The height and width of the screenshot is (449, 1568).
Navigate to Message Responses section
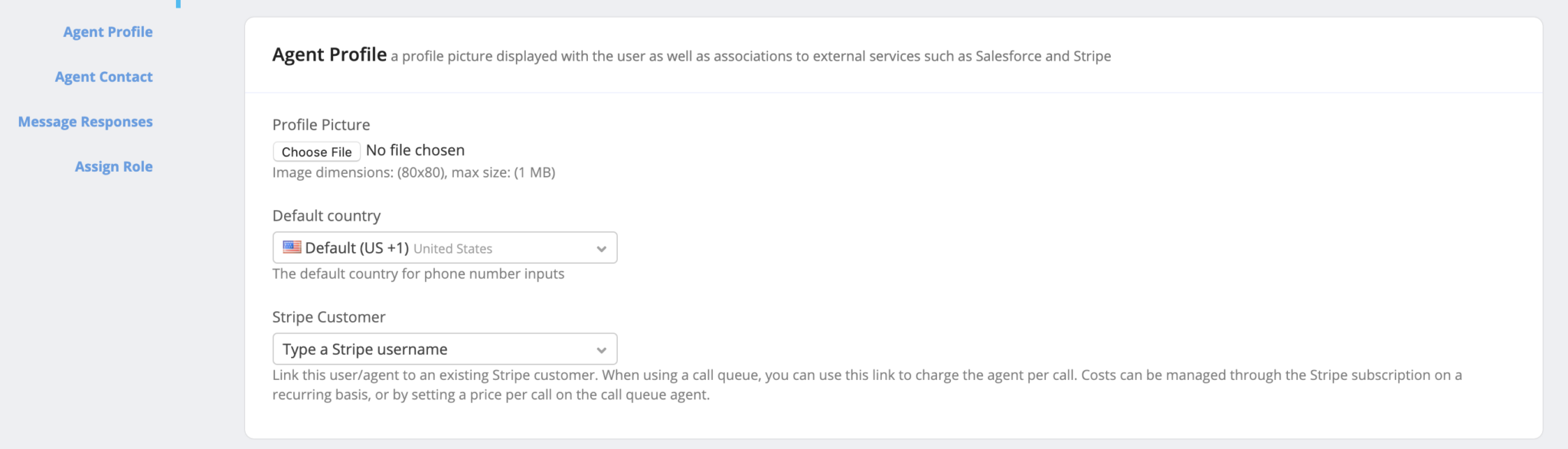[x=86, y=122]
